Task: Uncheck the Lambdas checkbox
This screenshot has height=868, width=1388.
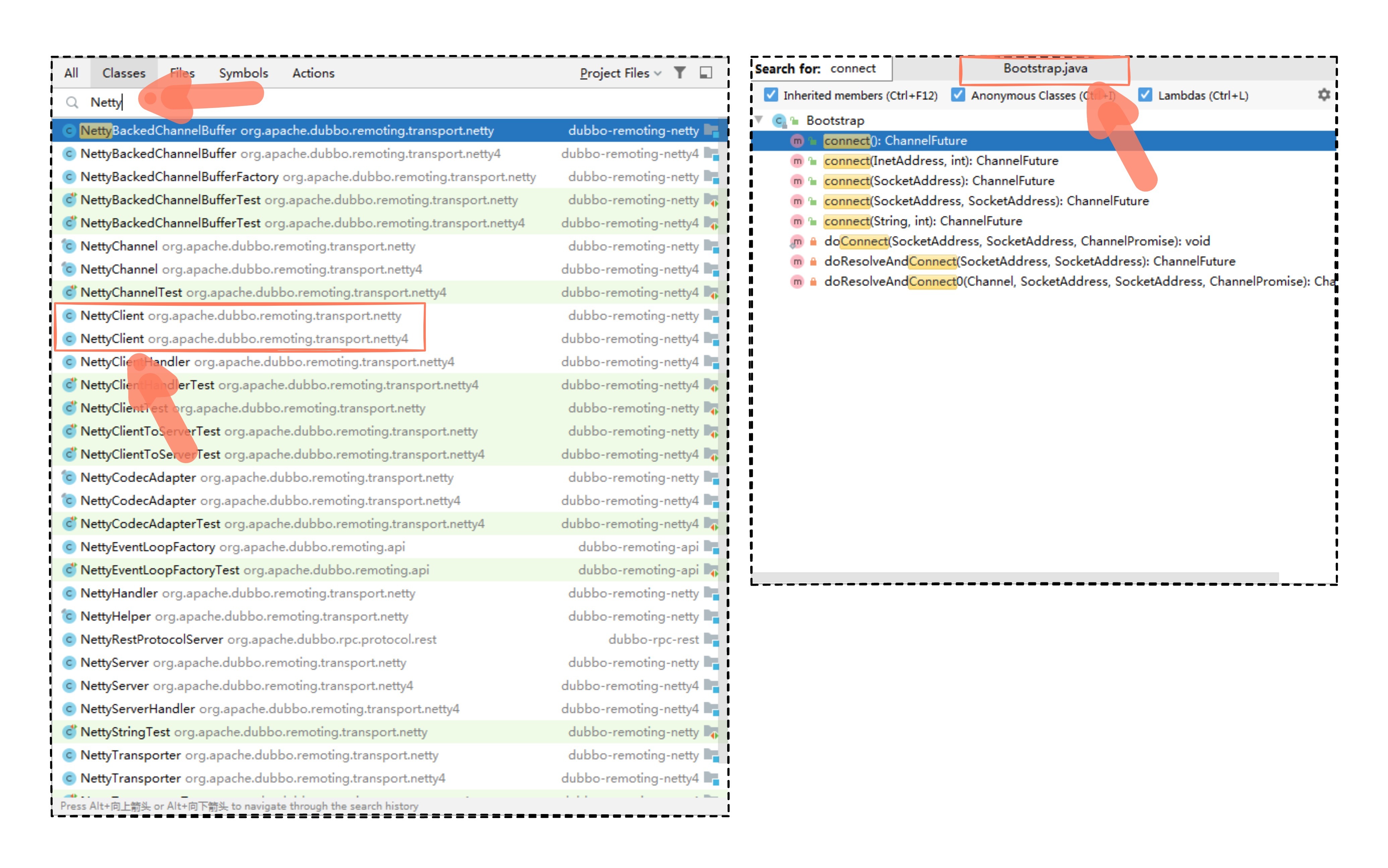Action: [1145, 95]
